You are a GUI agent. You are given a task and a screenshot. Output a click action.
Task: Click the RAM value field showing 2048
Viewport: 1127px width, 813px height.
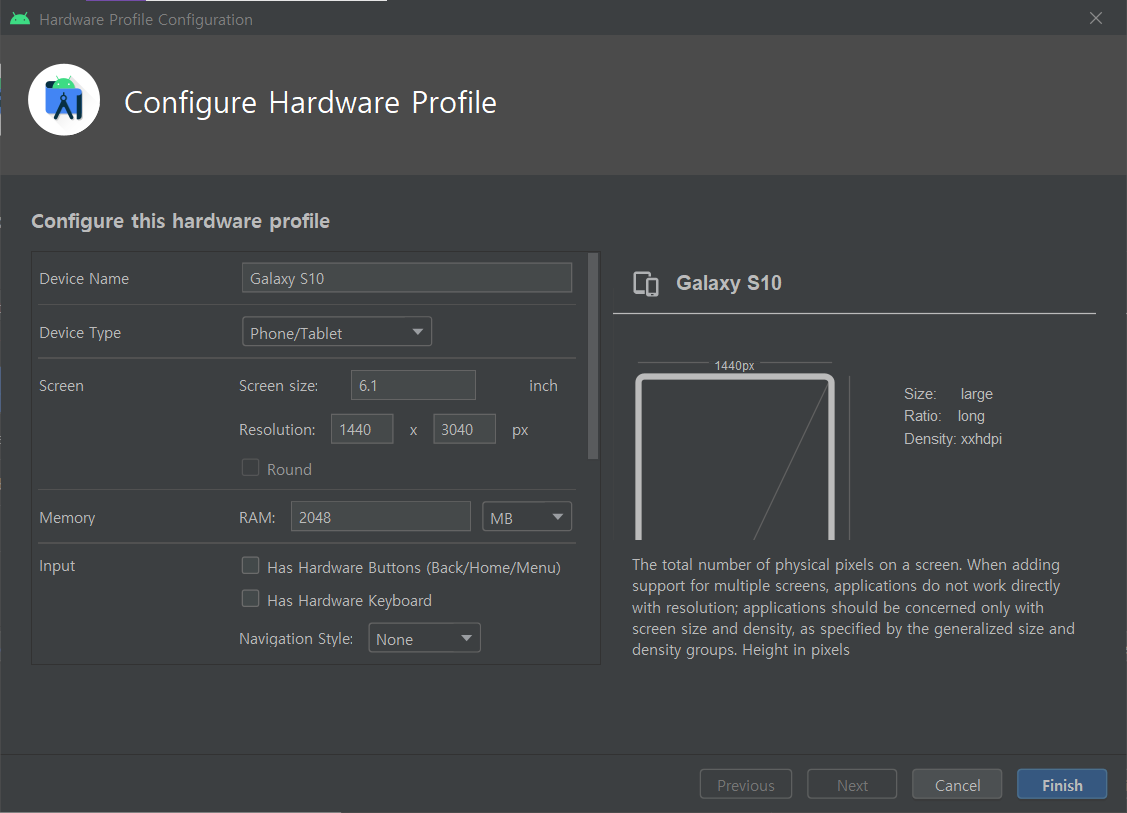click(380, 517)
